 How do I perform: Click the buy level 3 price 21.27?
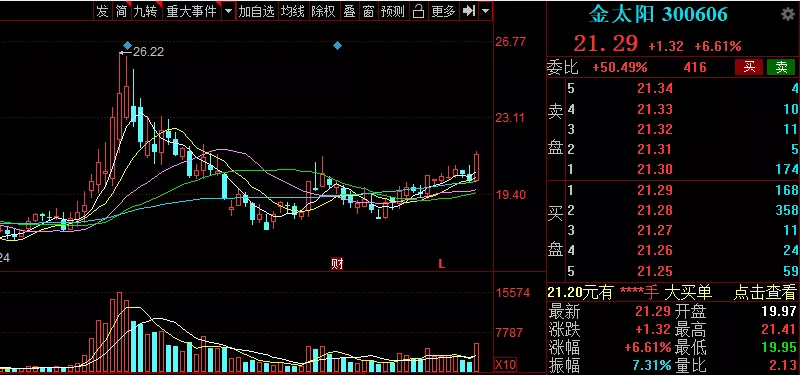click(x=655, y=231)
